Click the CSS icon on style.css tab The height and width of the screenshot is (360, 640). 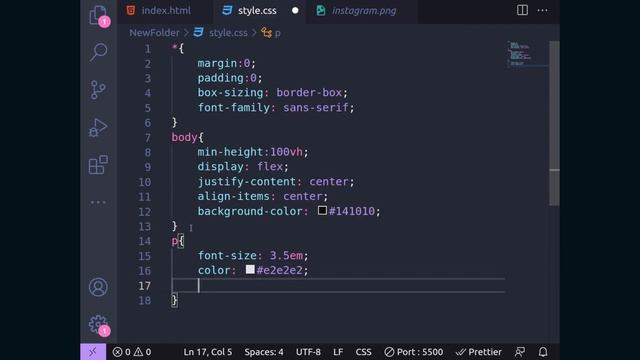(227, 10)
